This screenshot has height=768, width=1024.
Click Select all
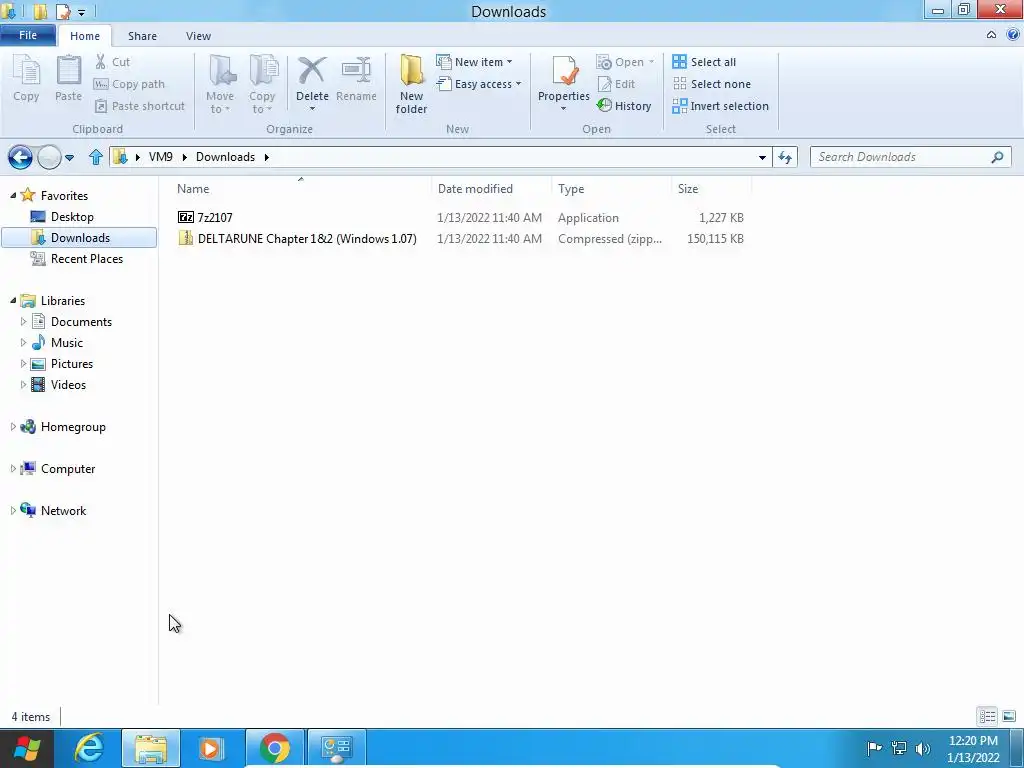click(x=704, y=62)
